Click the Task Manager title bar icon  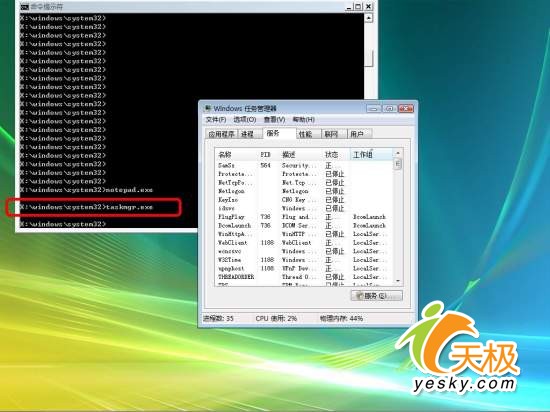tap(208, 108)
